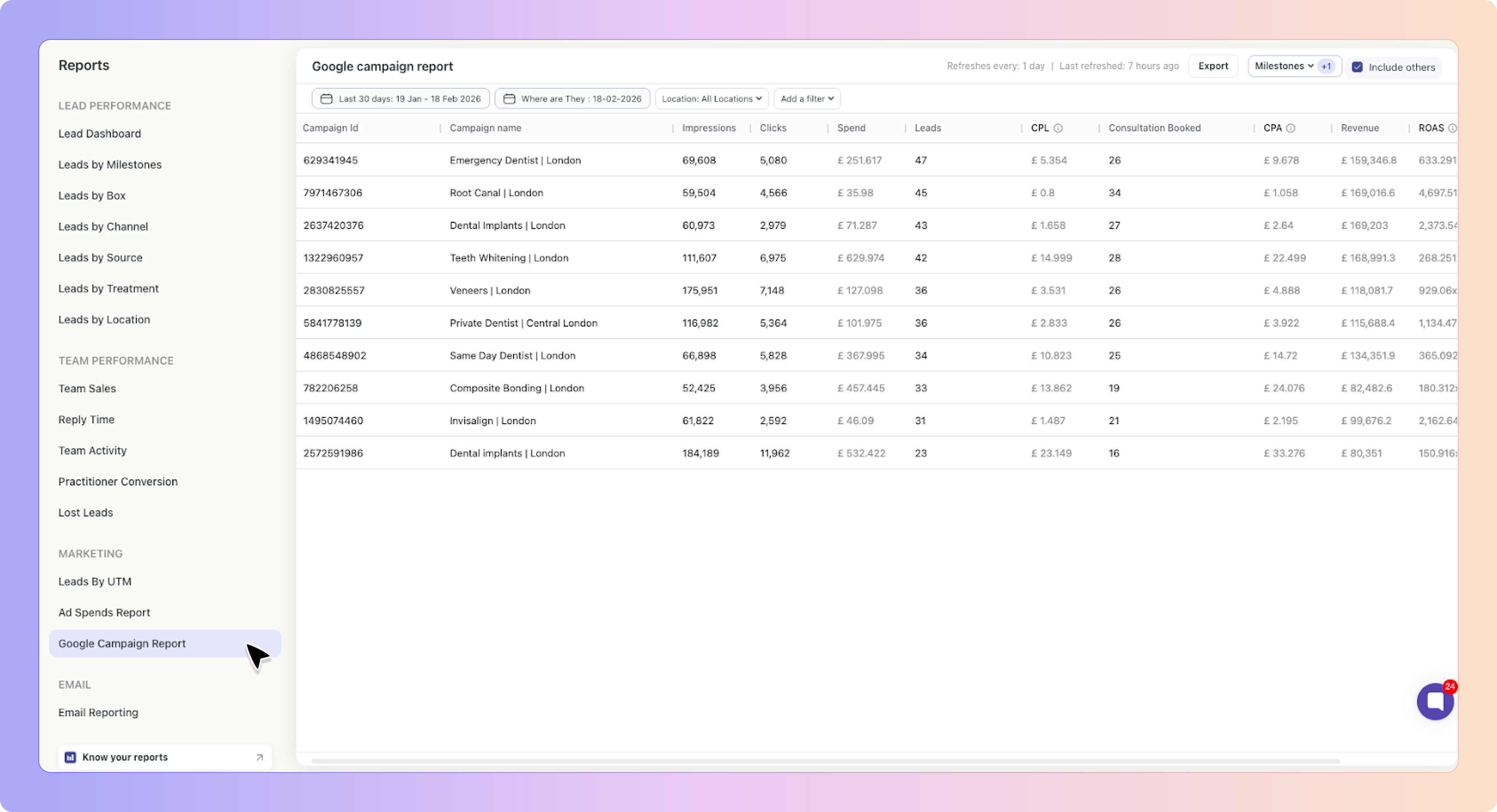The height and width of the screenshot is (812, 1497).
Task: Toggle the Include others checkbox
Action: tap(1357, 67)
